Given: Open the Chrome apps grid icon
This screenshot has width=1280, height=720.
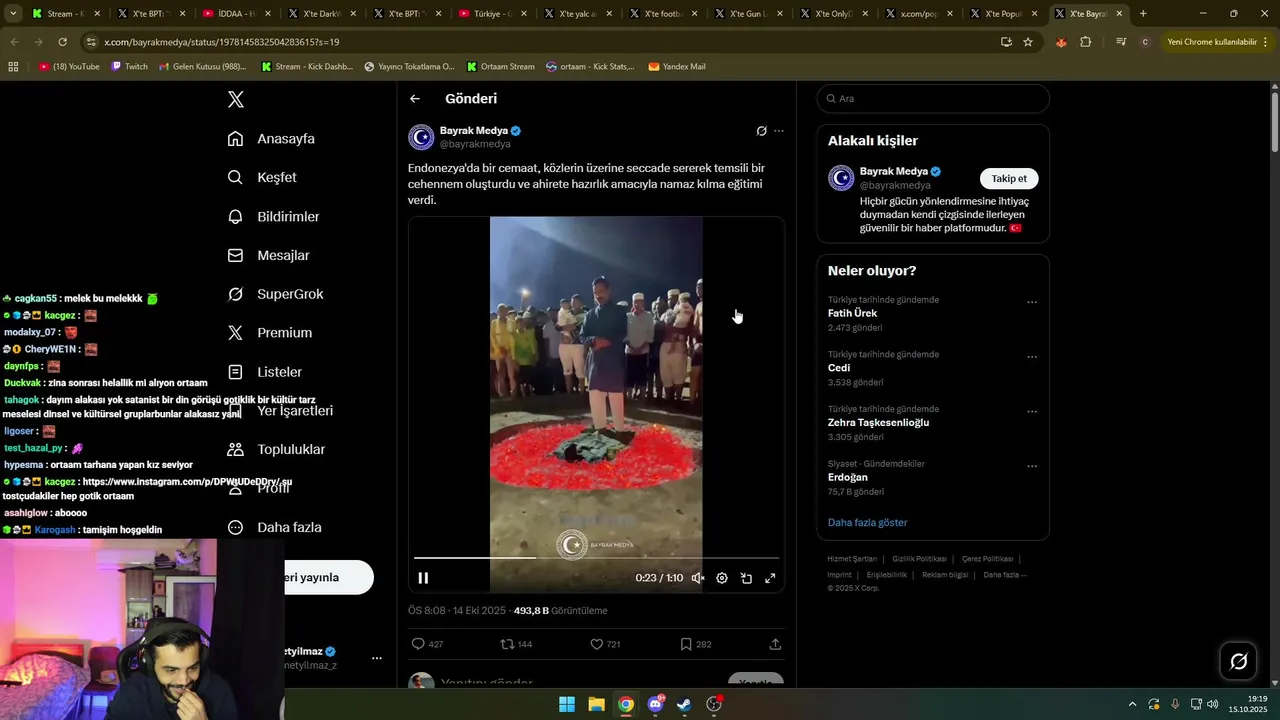Looking at the screenshot, I should point(13,66).
